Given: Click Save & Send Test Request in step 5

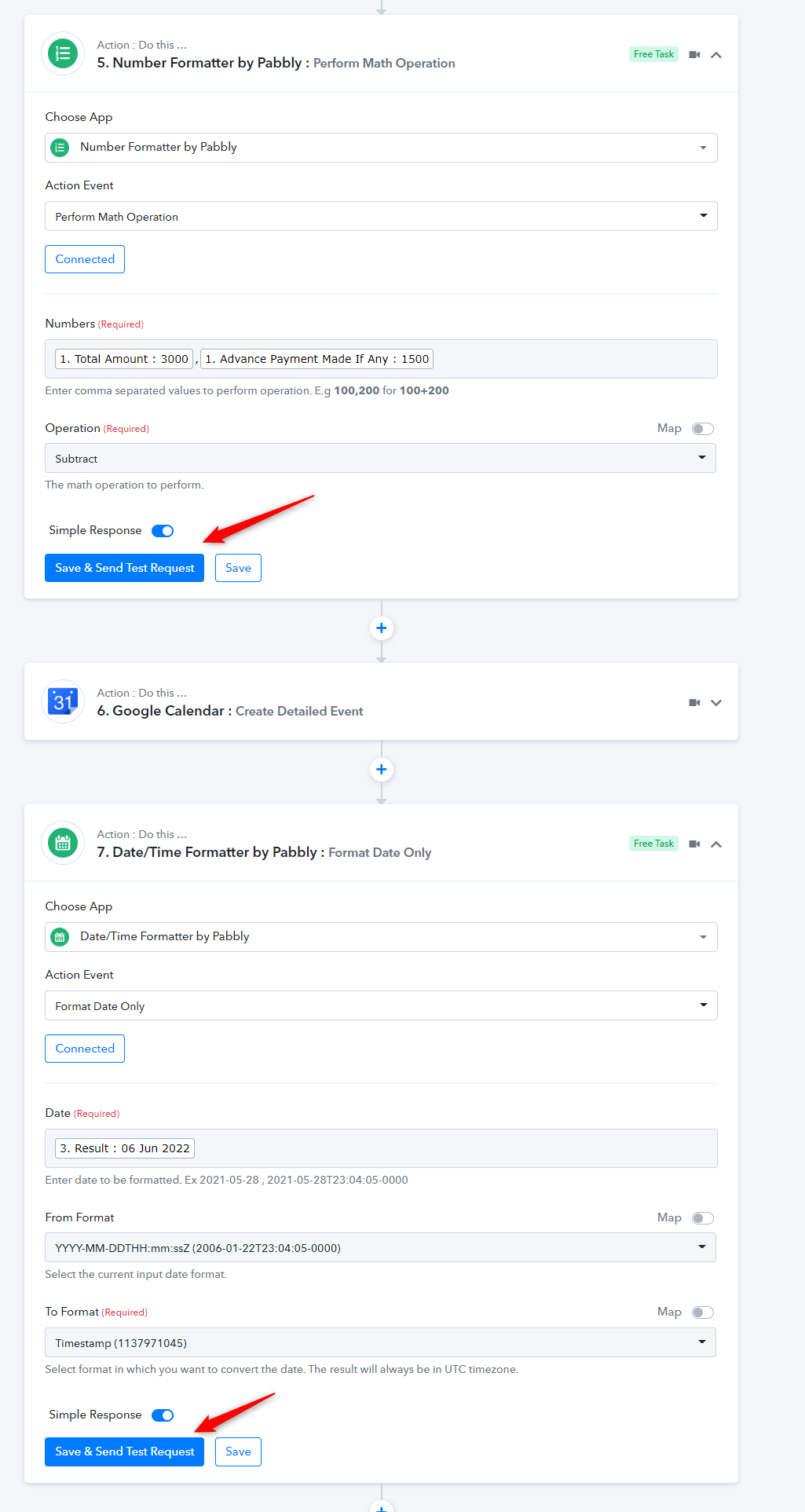Looking at the screenshot, I should pos(124,568).
